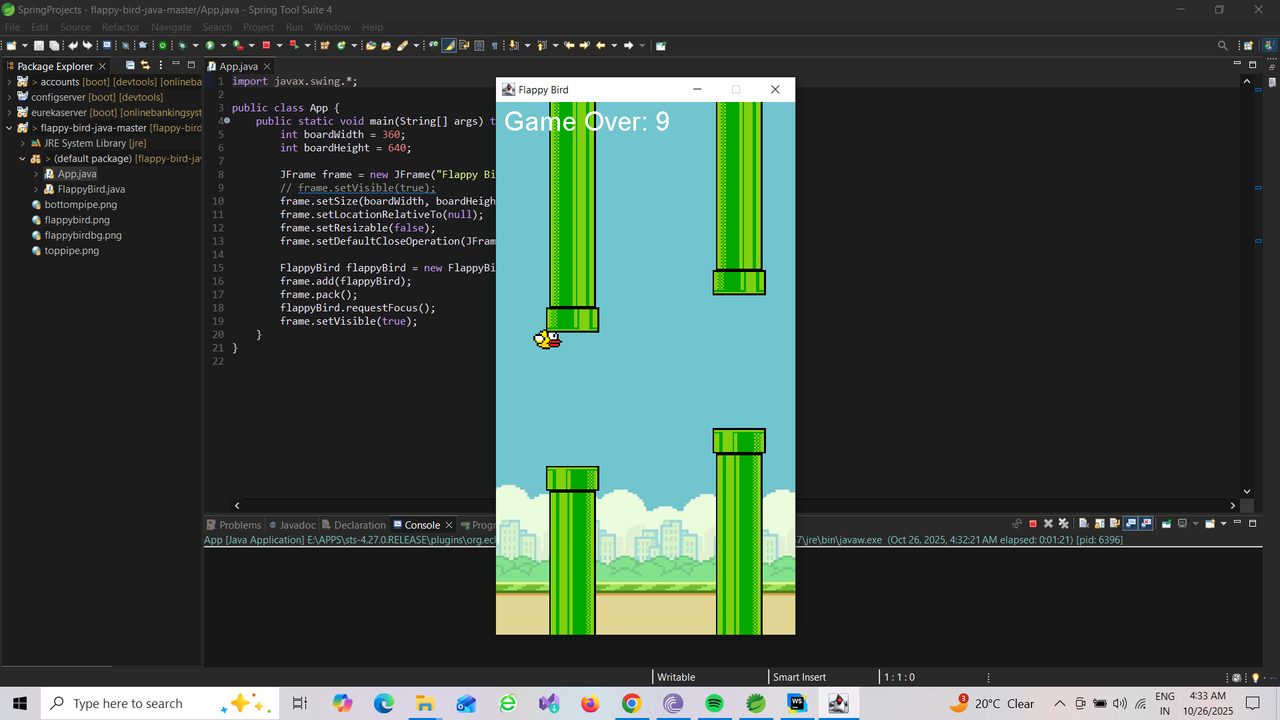
Task: Collapse the flappy-bird-java-master project
Action: click(10, 128)
